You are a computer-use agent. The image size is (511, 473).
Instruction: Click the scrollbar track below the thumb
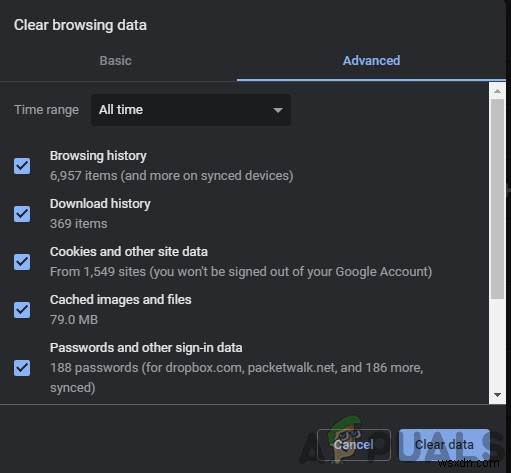tap(497, 343)
